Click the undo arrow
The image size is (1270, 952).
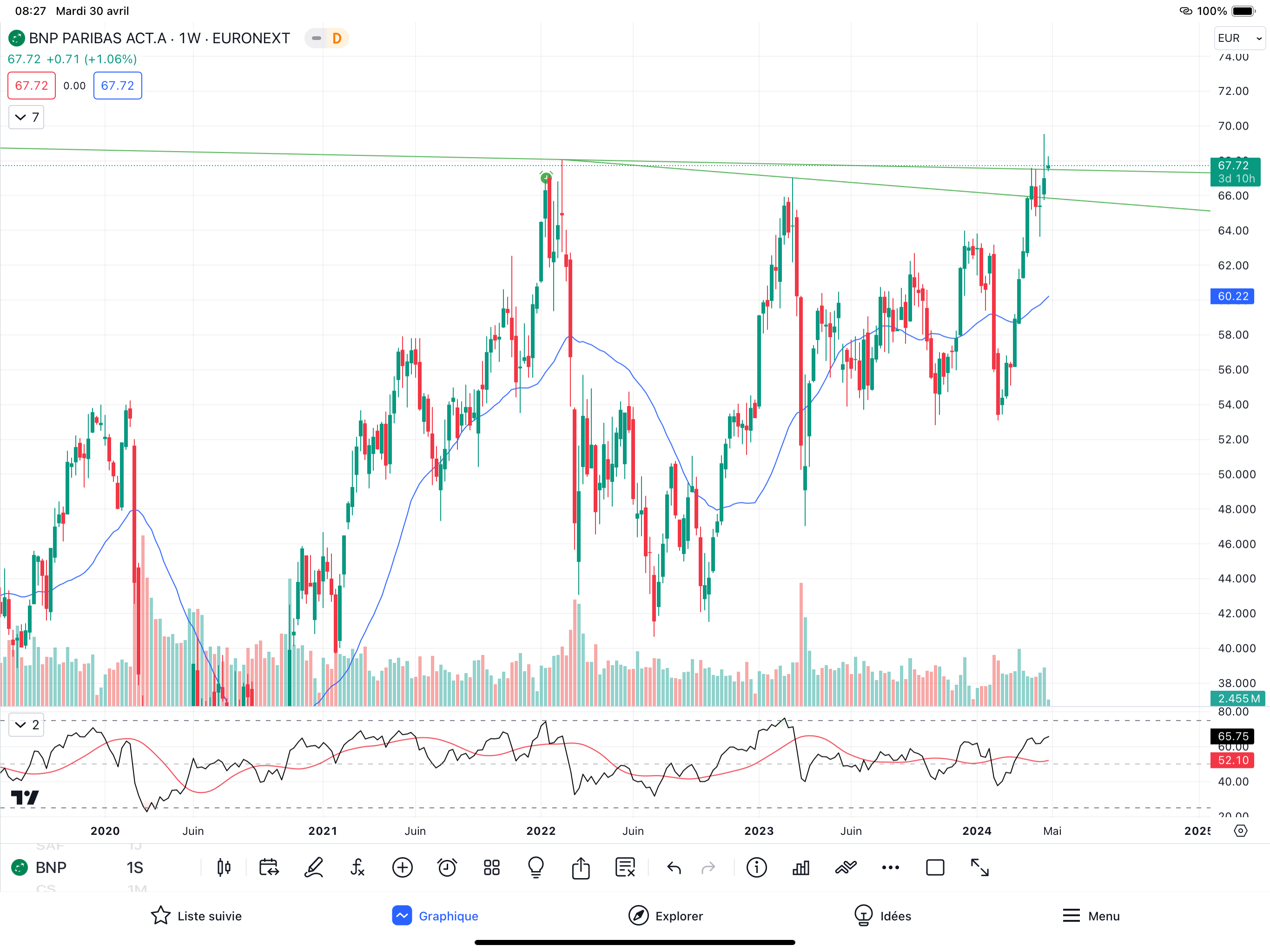[x=674, y=867]
